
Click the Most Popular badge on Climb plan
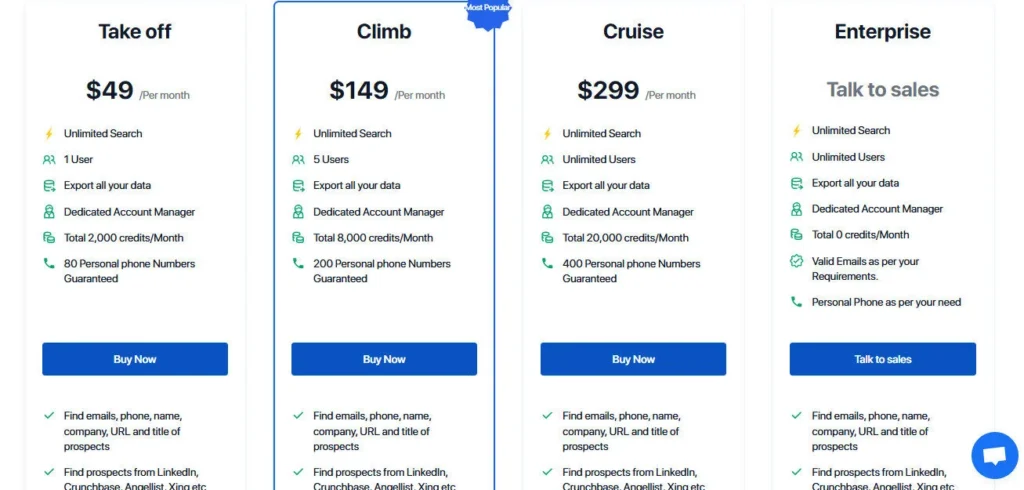coord(488,12)
